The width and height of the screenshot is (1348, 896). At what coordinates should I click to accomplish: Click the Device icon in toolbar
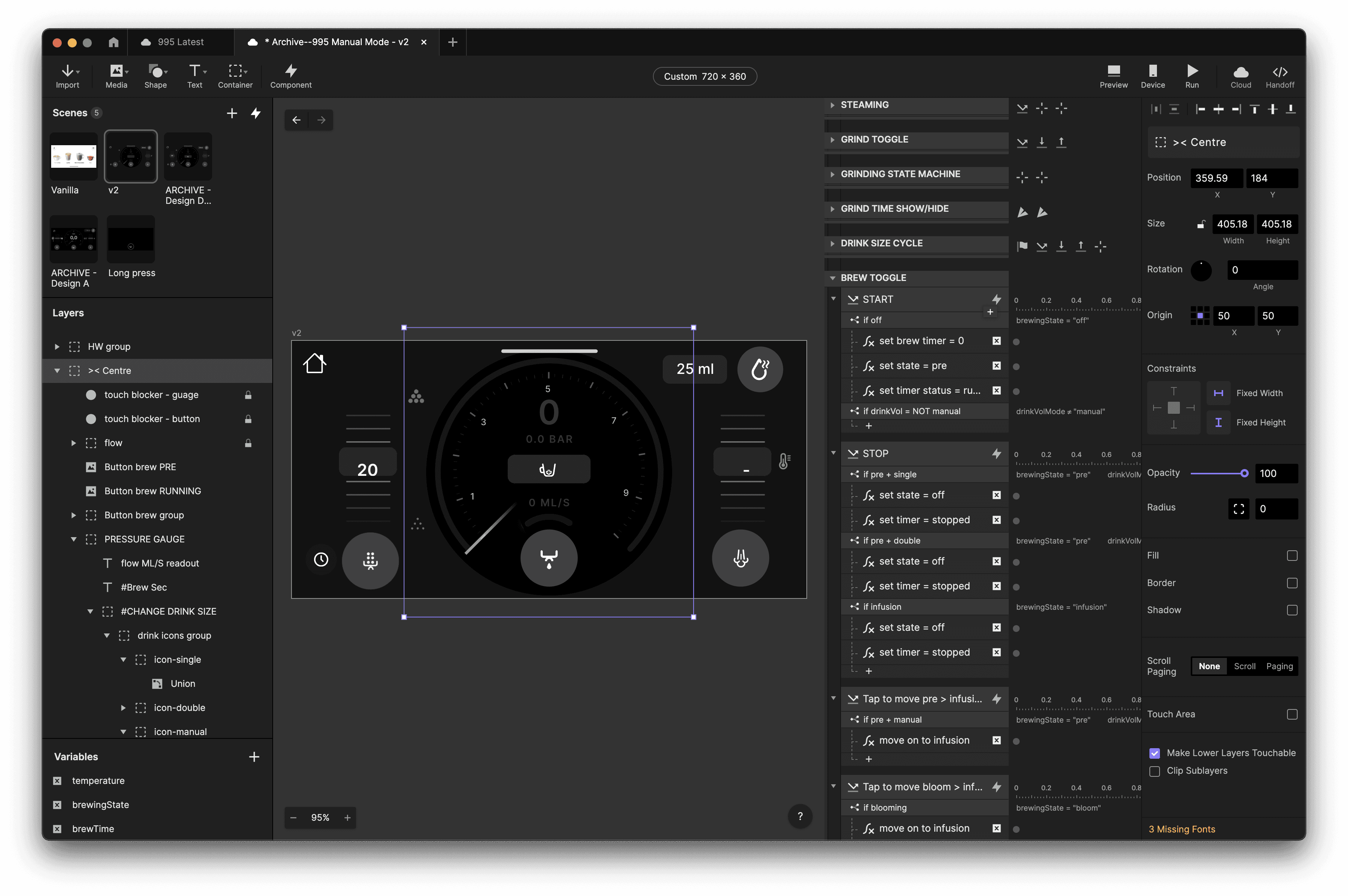click(1152, 71)
